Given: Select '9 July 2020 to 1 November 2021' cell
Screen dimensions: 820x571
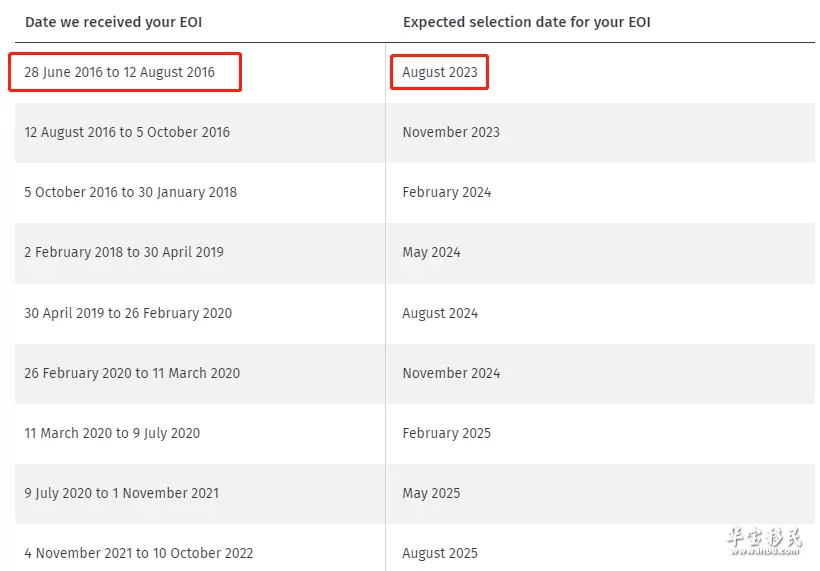Looking at the screenshot, I should click(x=121, y=494).
